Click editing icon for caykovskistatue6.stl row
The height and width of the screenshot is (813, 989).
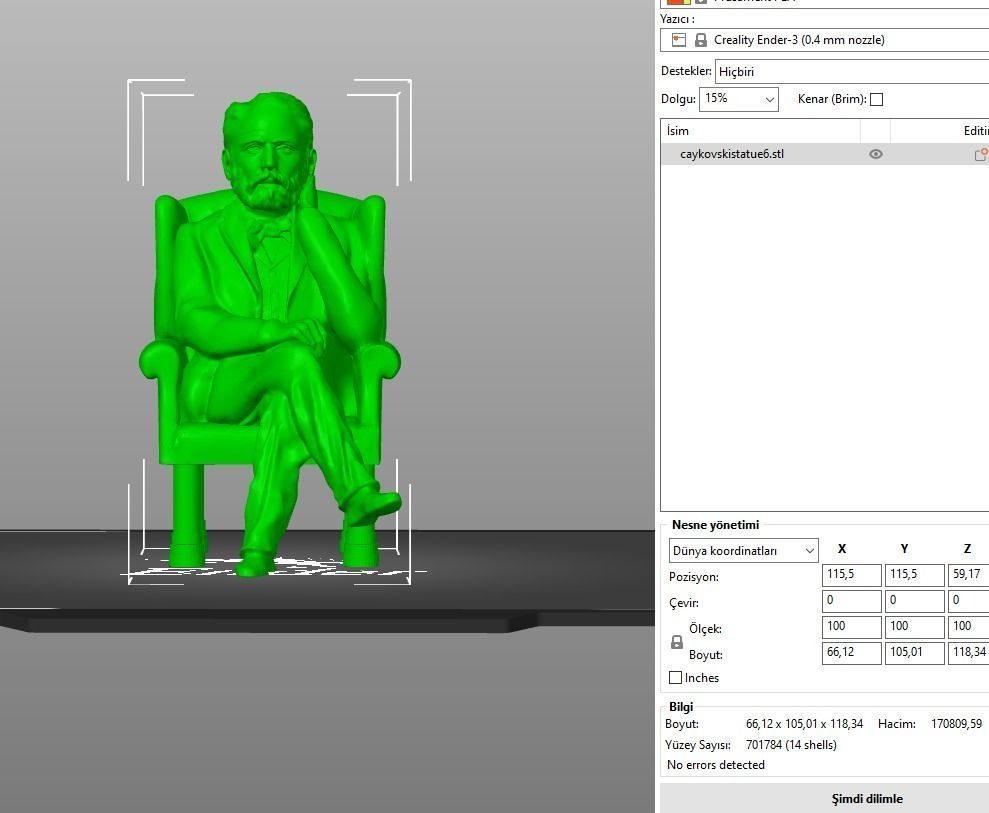pyautogui.click(x=980, y=154)
